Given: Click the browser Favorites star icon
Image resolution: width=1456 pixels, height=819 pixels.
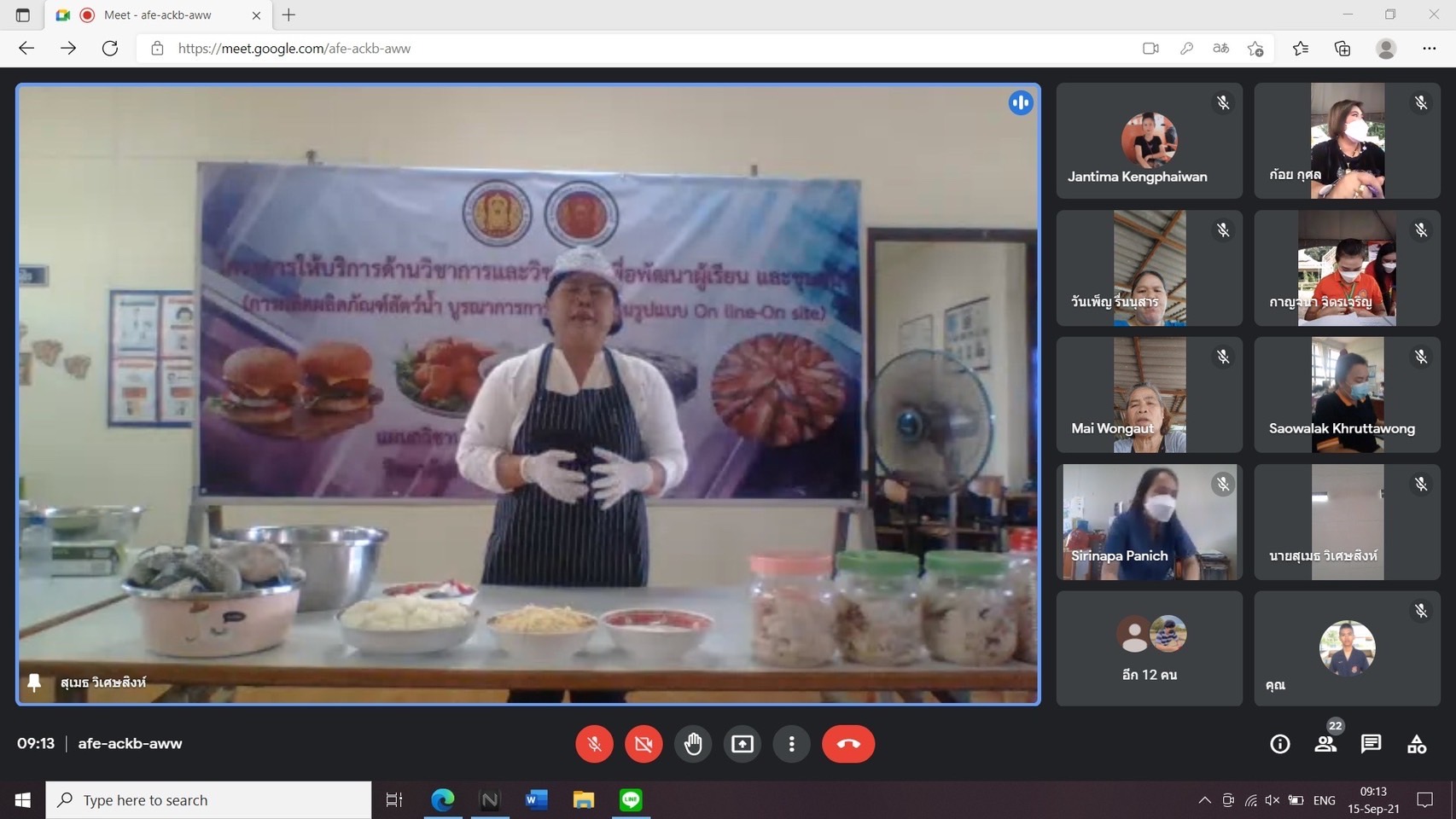Looking at the screenshot, I should [x=1300, y=49].
